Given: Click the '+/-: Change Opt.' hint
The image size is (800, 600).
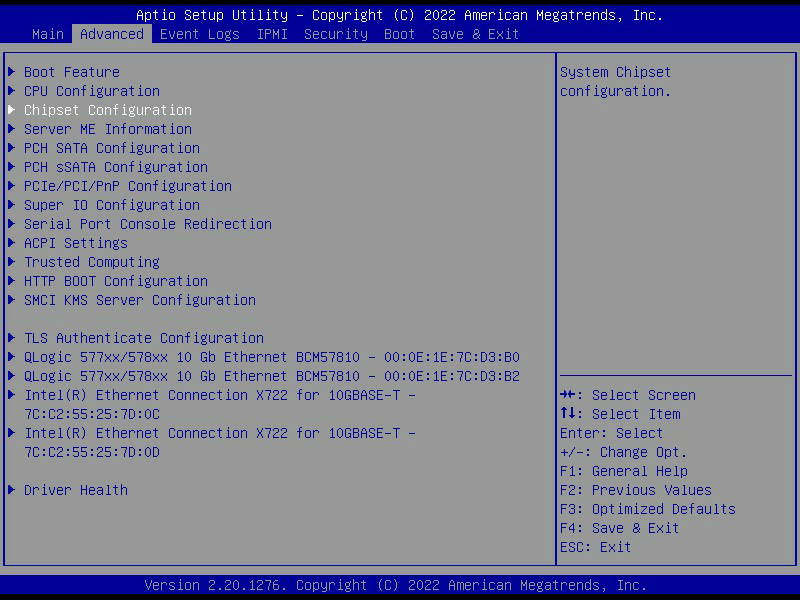Looking at the screenshot, I should [x=623, y=452].
